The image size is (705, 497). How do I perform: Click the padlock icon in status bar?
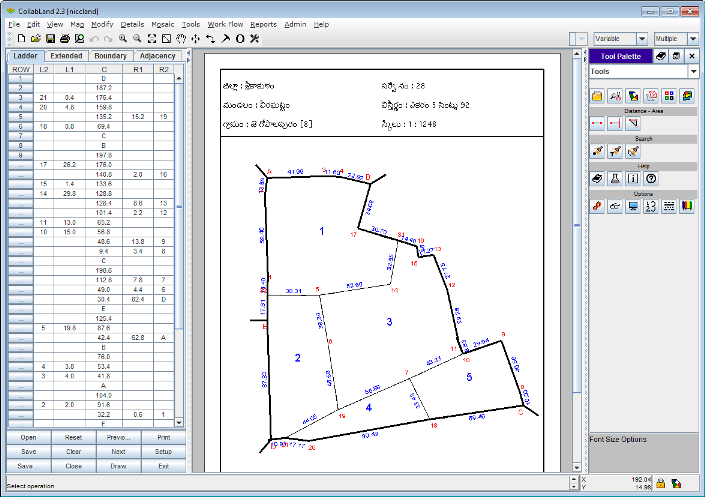660,484
